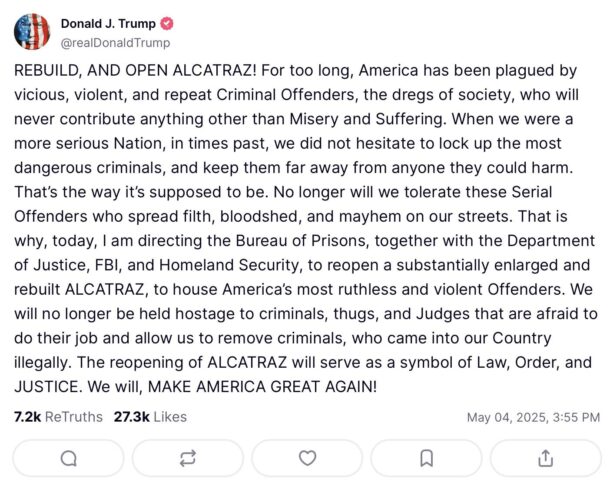Bookmark the Alcatraz post
Image resolution: width=610 pixels, height=499 pixels.
click(426, 458)
